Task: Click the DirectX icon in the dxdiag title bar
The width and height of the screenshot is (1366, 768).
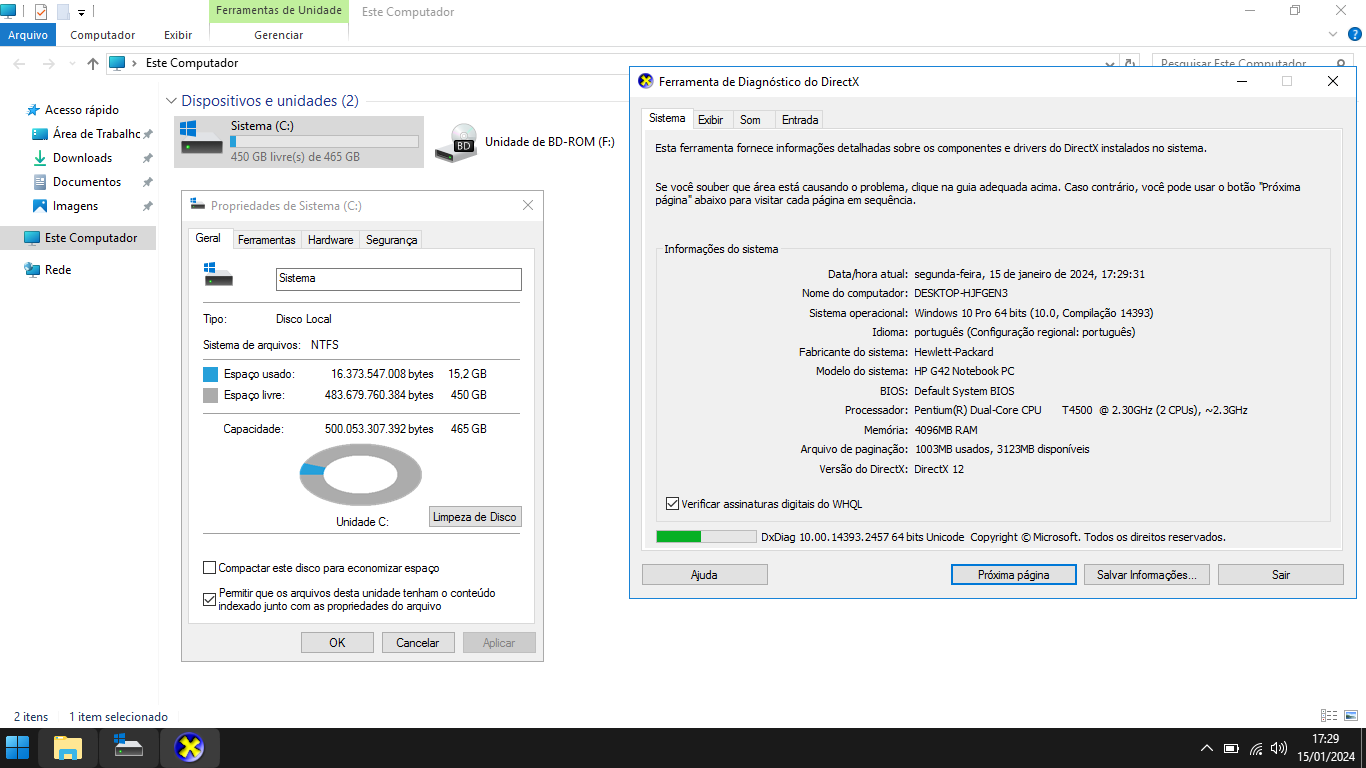Action: (x=646, y=82)
